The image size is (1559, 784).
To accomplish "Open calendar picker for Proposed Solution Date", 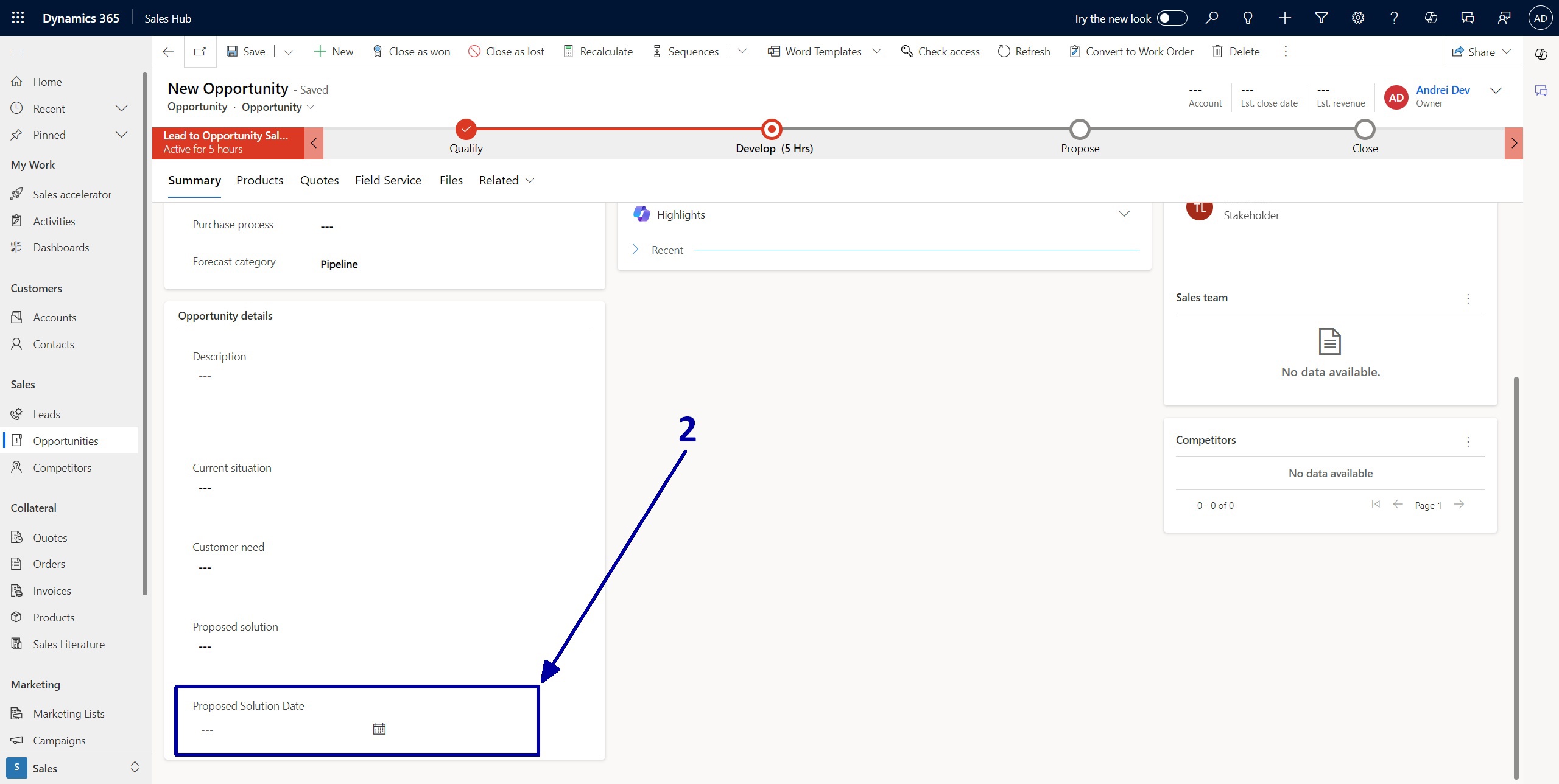I will [x=379, y=729].
